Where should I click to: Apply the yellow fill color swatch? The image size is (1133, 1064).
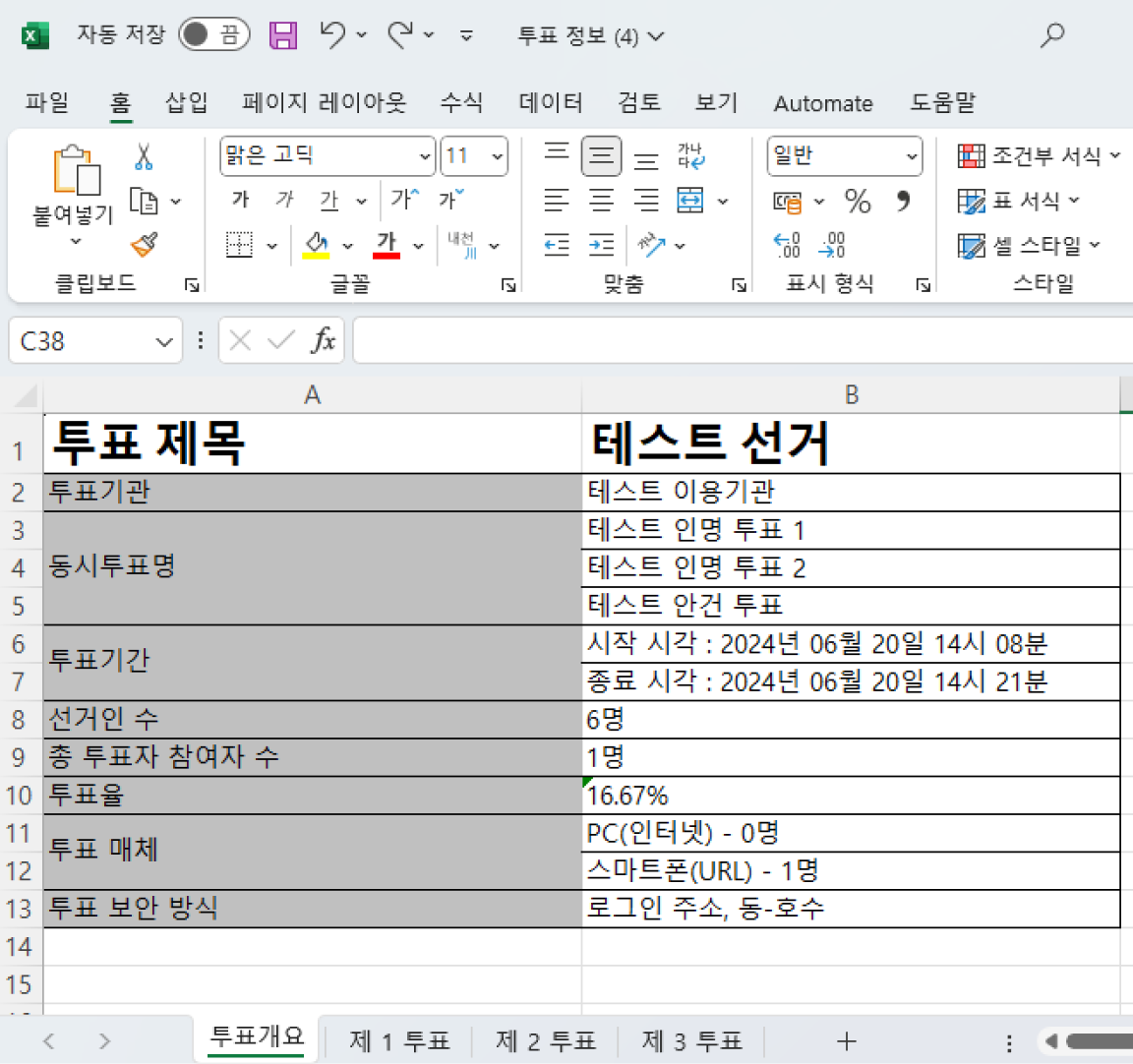(x=316, y=245)
